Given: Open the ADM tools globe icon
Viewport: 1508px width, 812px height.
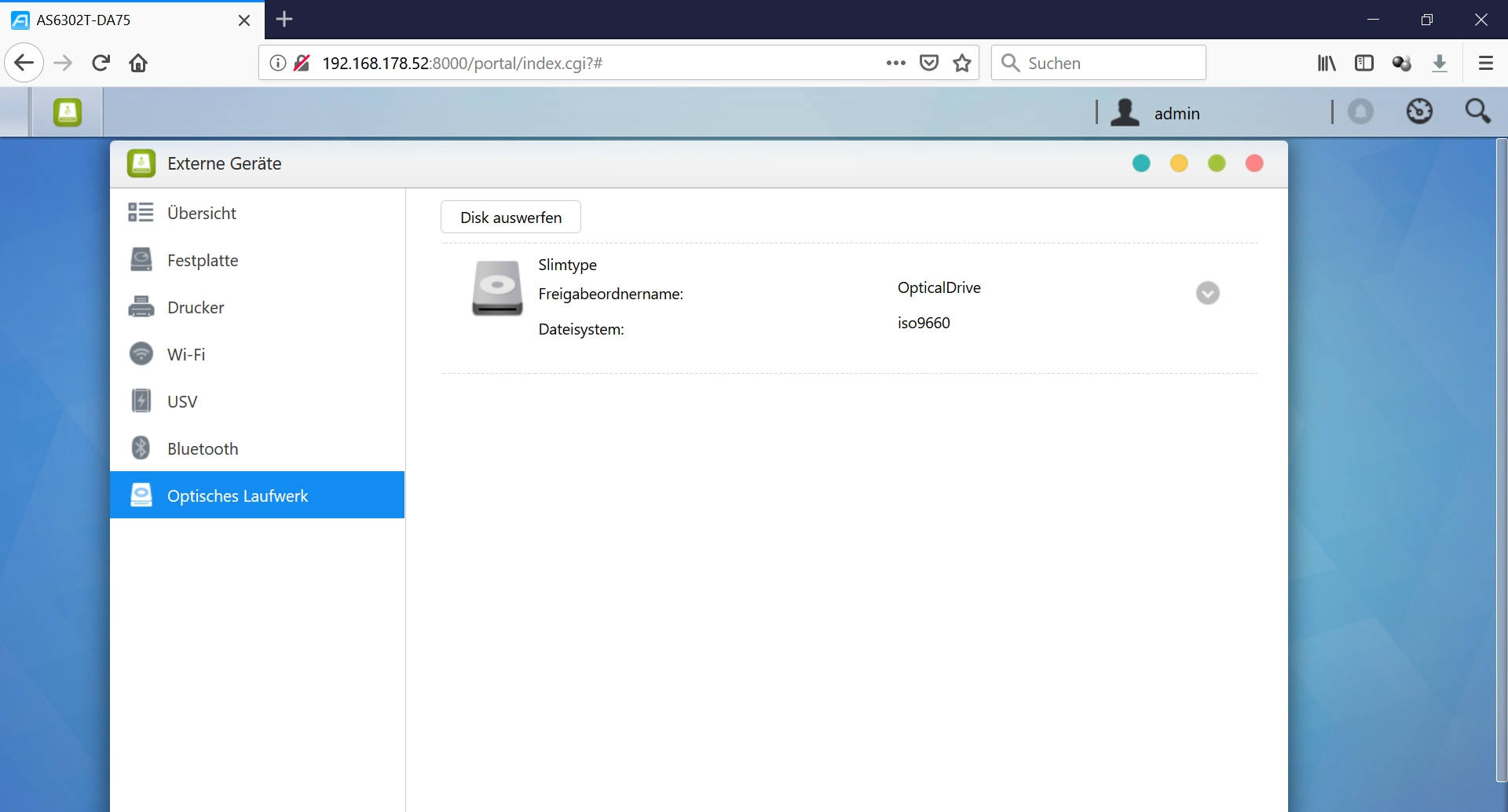Looking at the screenshot, I should pos(1419,112).
